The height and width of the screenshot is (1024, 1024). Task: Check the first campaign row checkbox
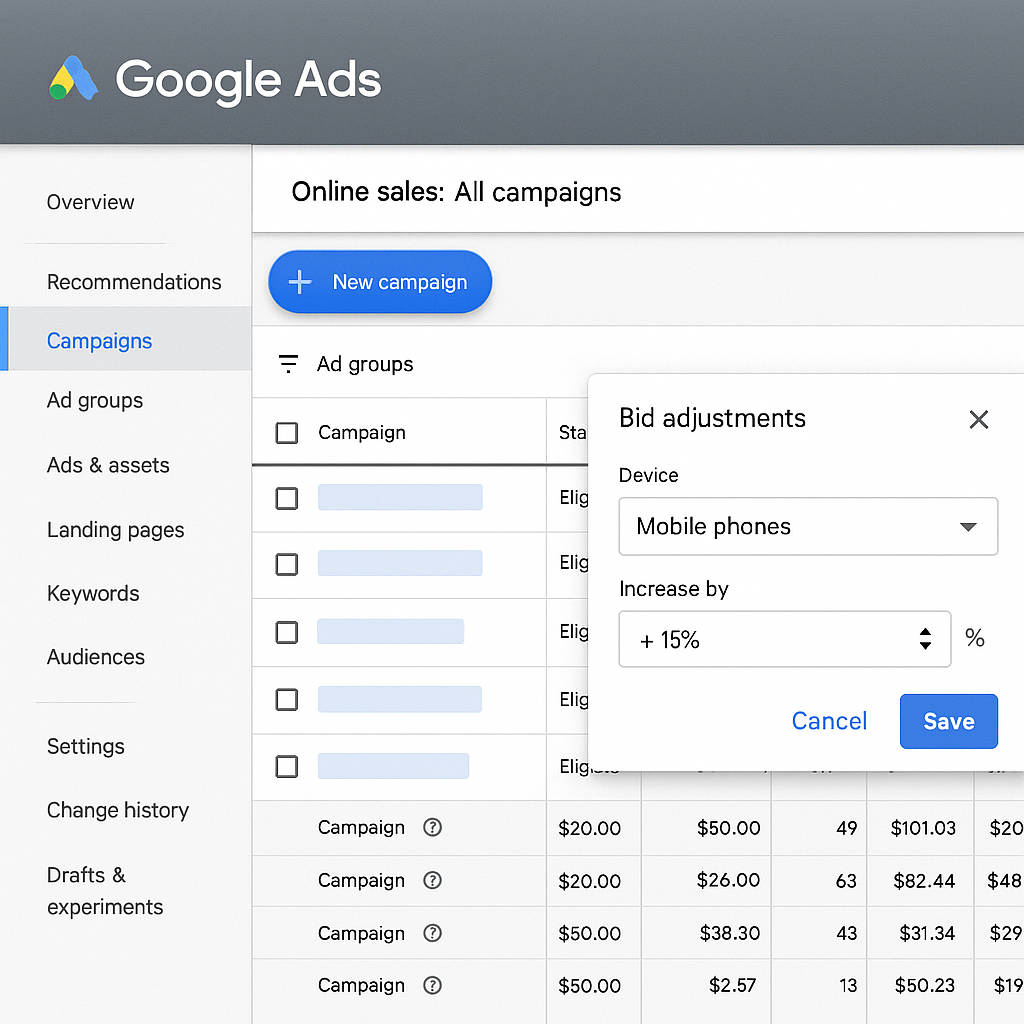(287, 498)
